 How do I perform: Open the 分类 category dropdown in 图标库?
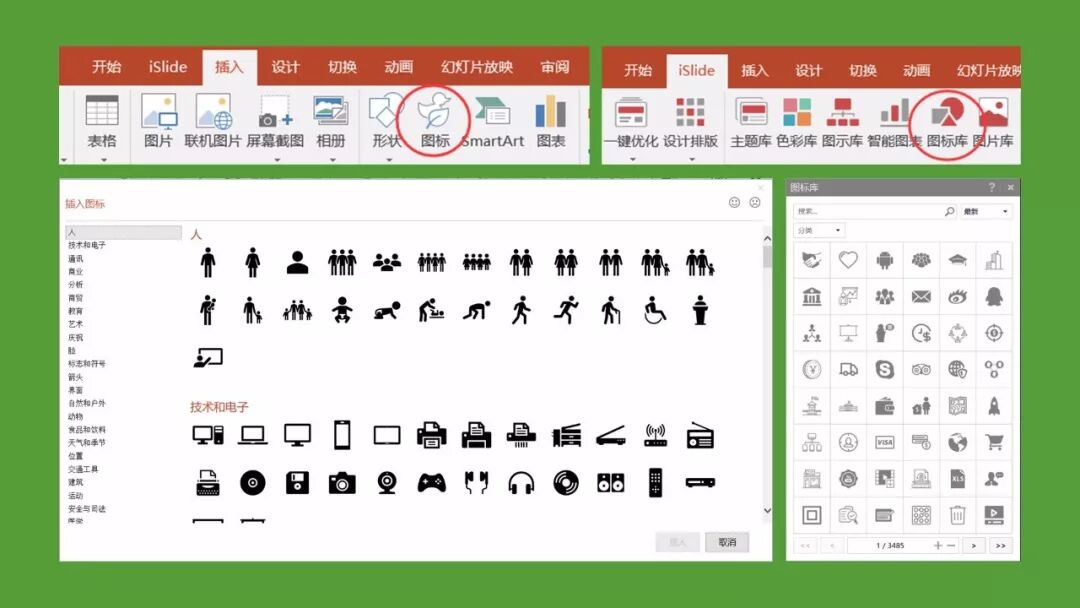tap(819, 230)
